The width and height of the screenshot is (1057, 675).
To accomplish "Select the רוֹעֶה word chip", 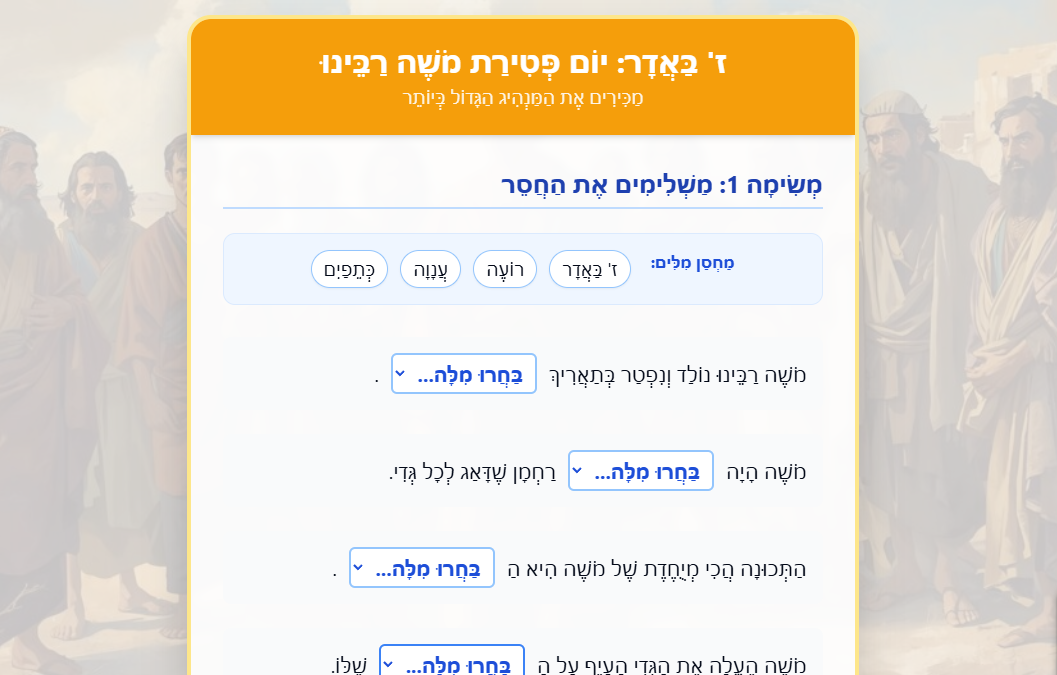I will [505, 269].
